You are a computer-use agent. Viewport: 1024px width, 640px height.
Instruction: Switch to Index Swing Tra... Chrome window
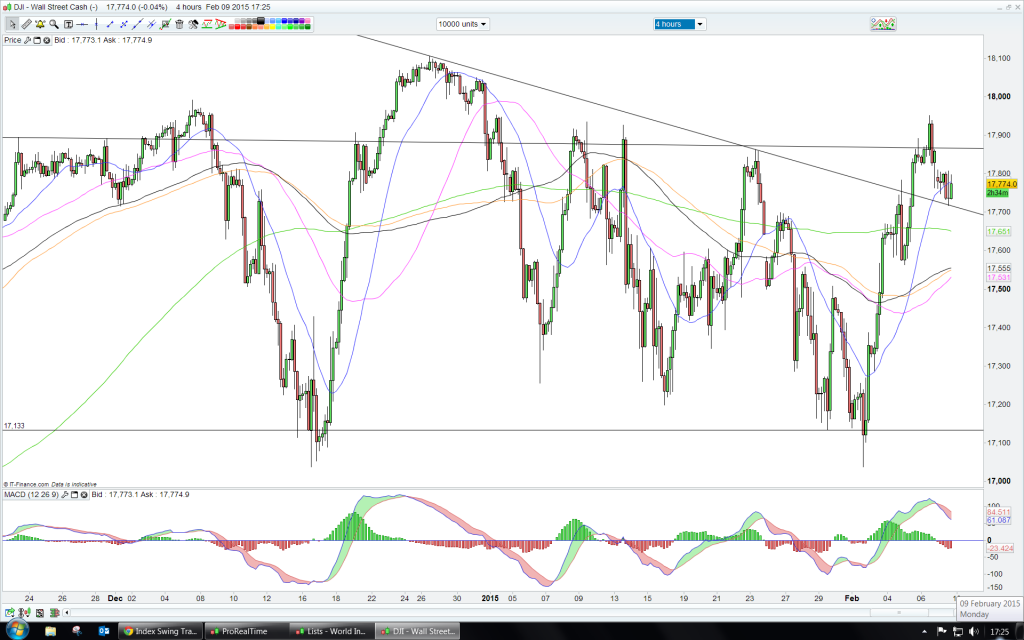(x=161, y=631)
